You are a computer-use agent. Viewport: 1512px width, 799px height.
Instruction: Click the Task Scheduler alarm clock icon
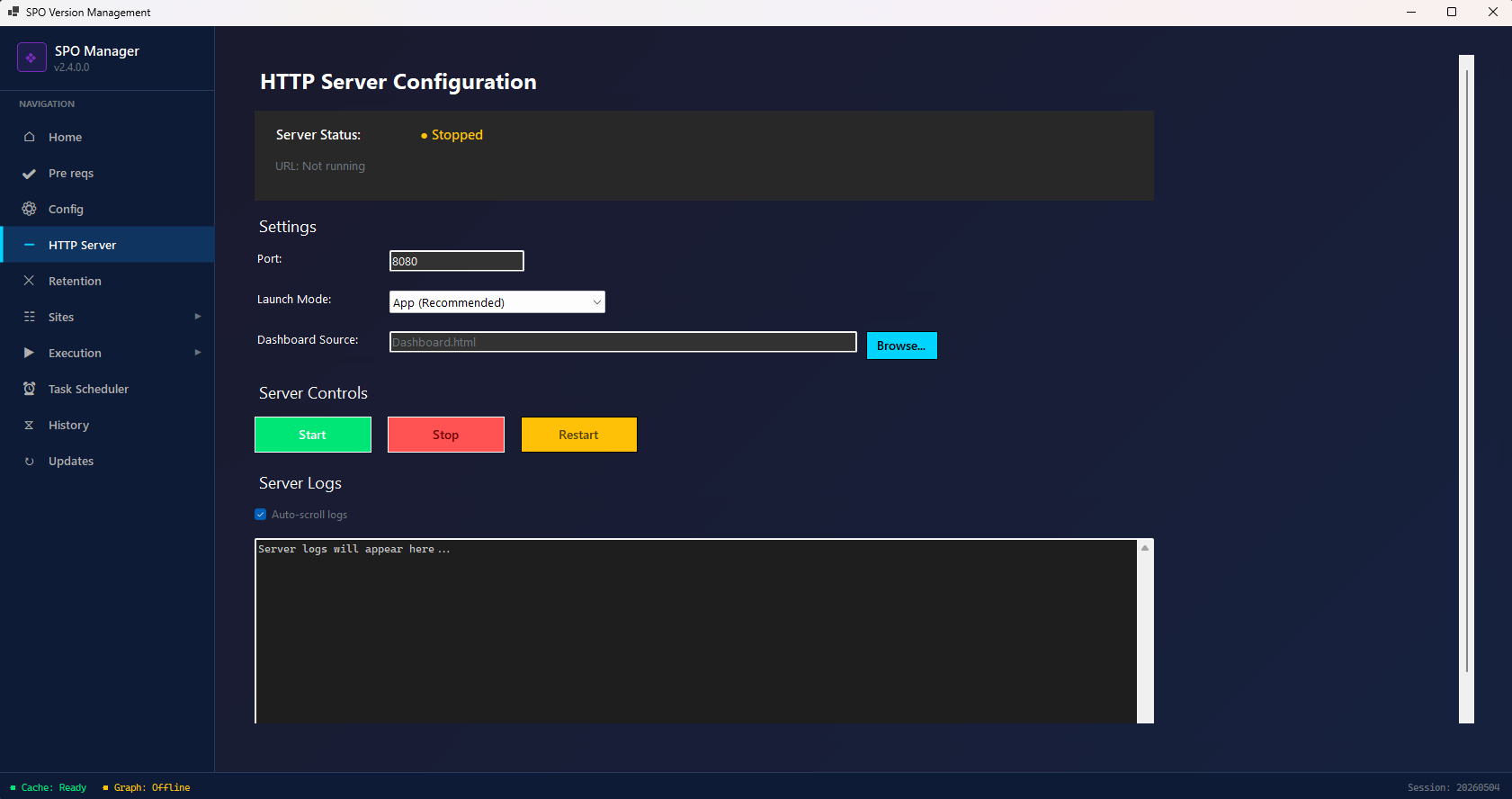tap(30, 389)
